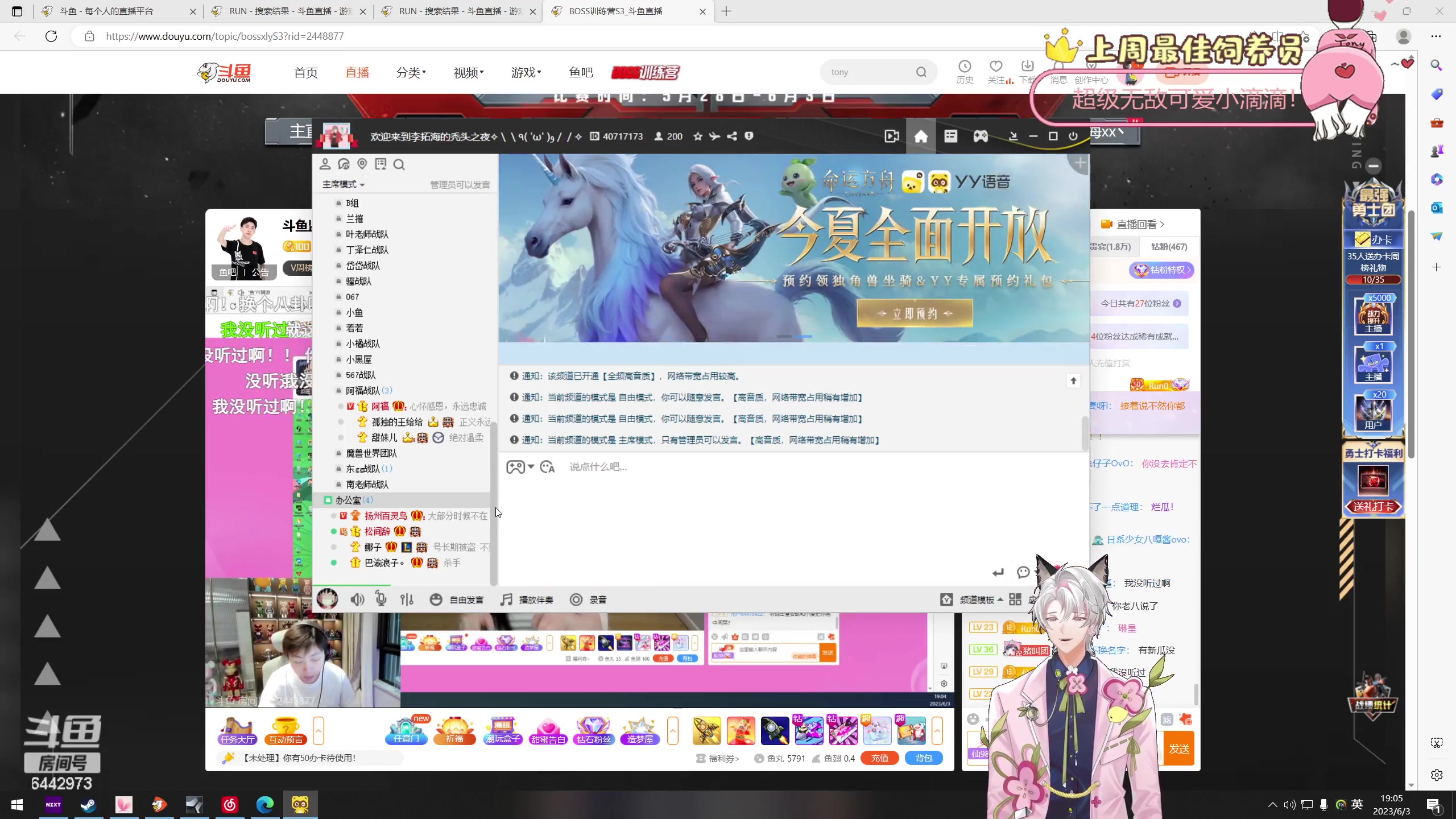Open the YY channel template button

971,599
